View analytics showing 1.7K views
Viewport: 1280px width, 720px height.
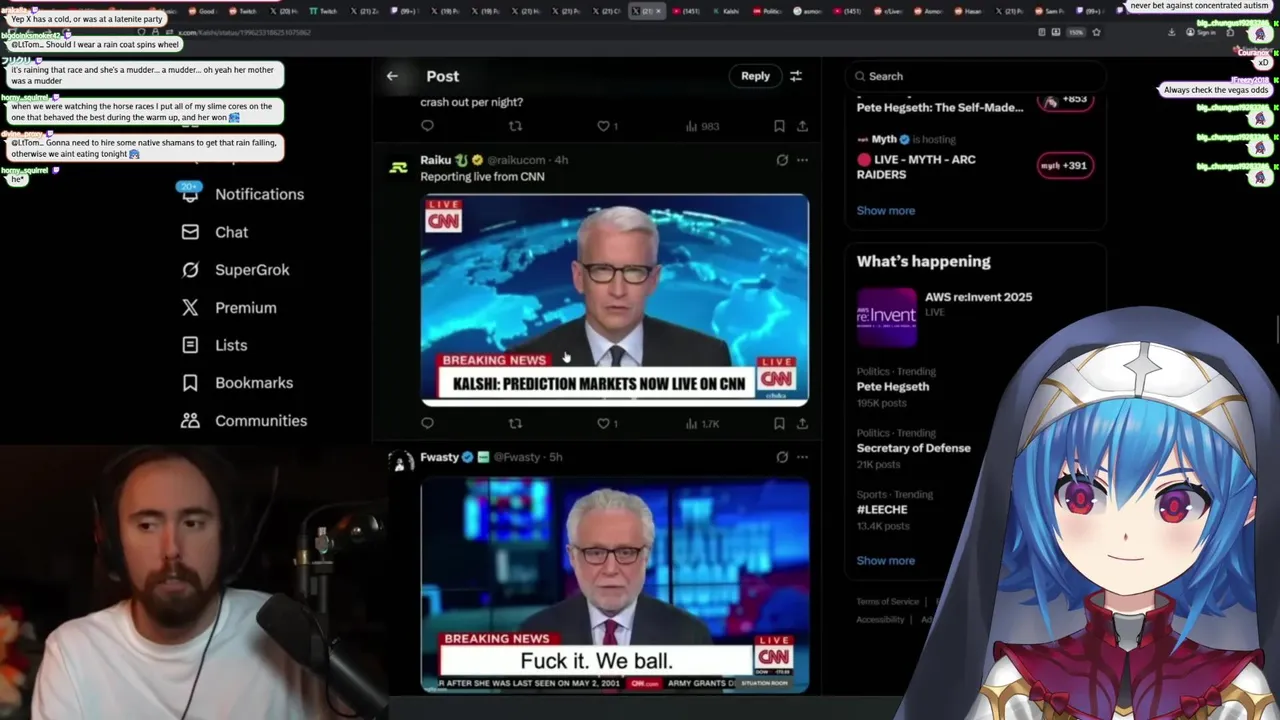point(702,424)
